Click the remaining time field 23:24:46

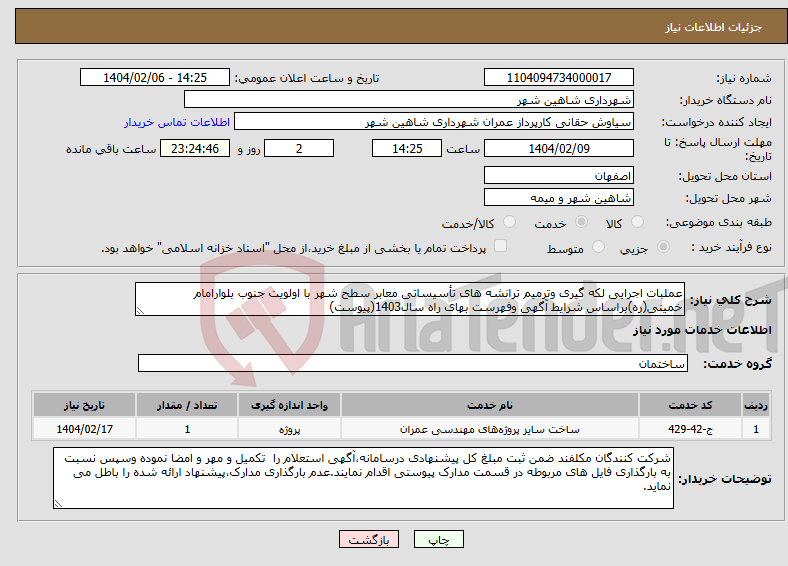click(x=195, y=148)
